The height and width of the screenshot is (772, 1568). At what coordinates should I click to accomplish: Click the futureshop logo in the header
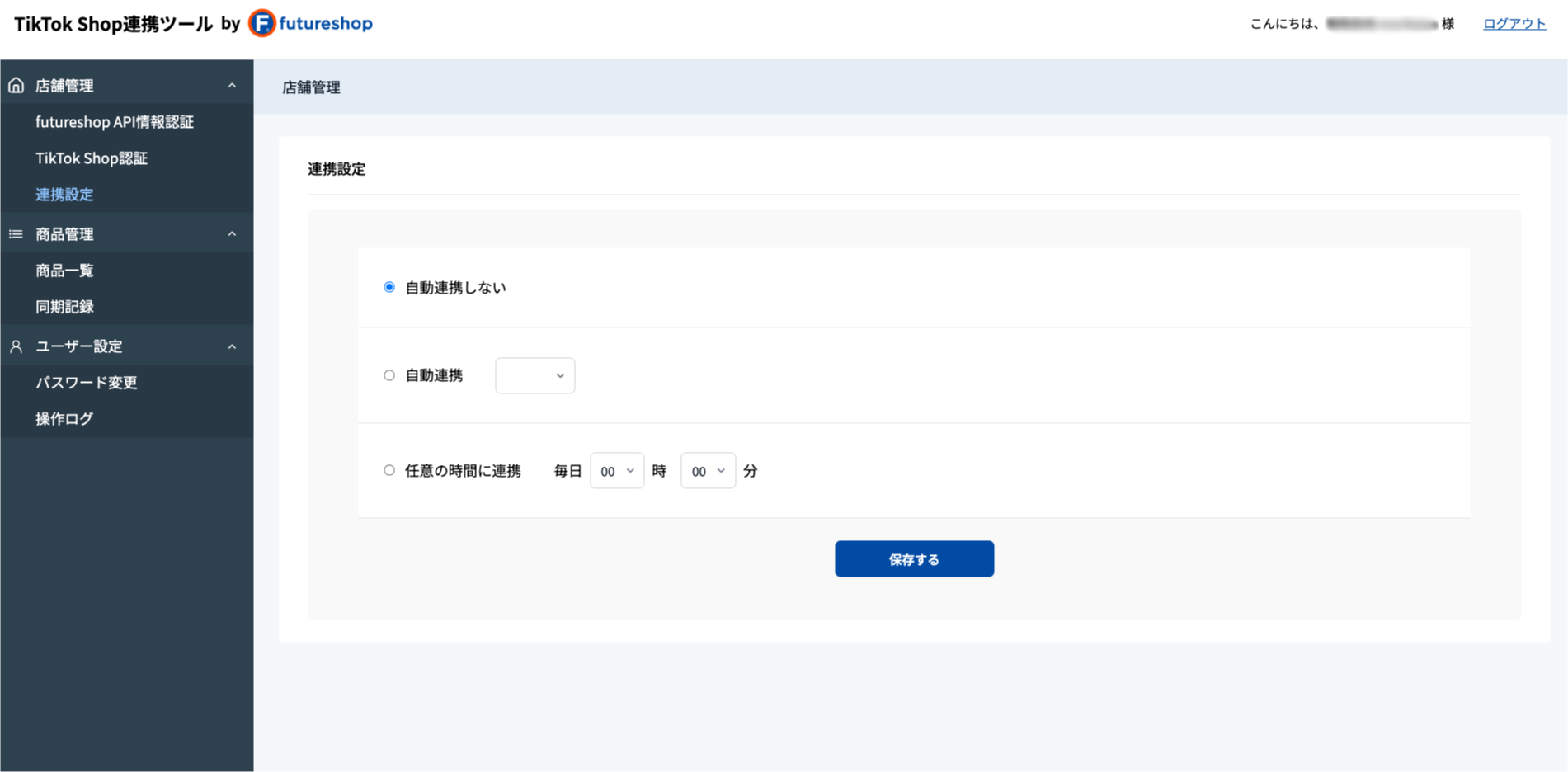[x=309, y=24]
